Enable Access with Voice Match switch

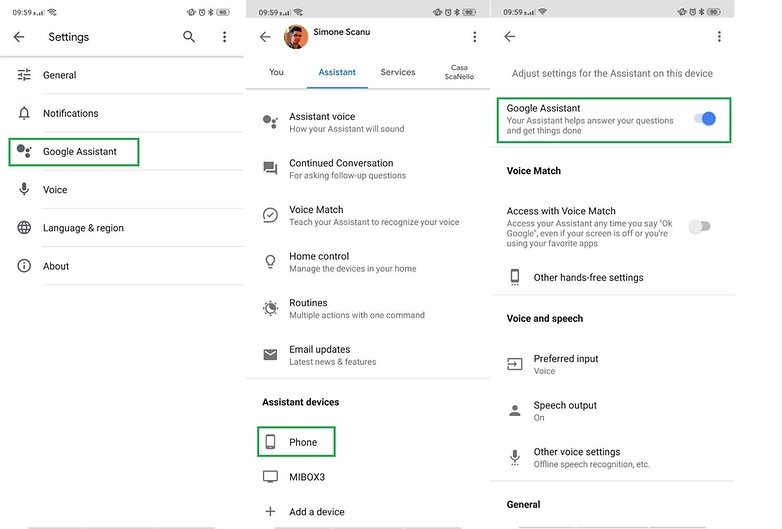click(x=699, y=226)
